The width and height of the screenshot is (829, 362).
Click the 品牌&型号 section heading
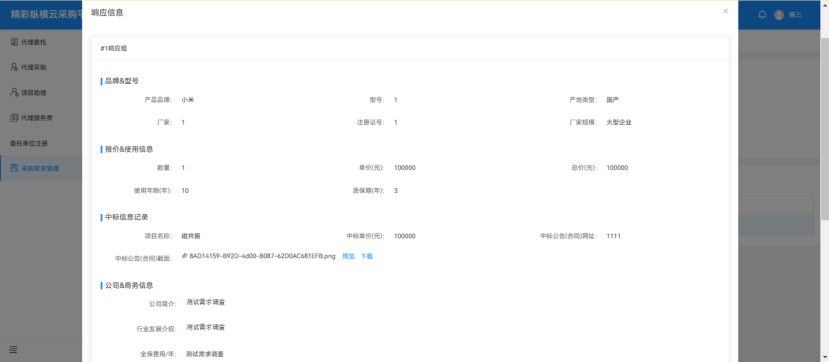point(122,81)
